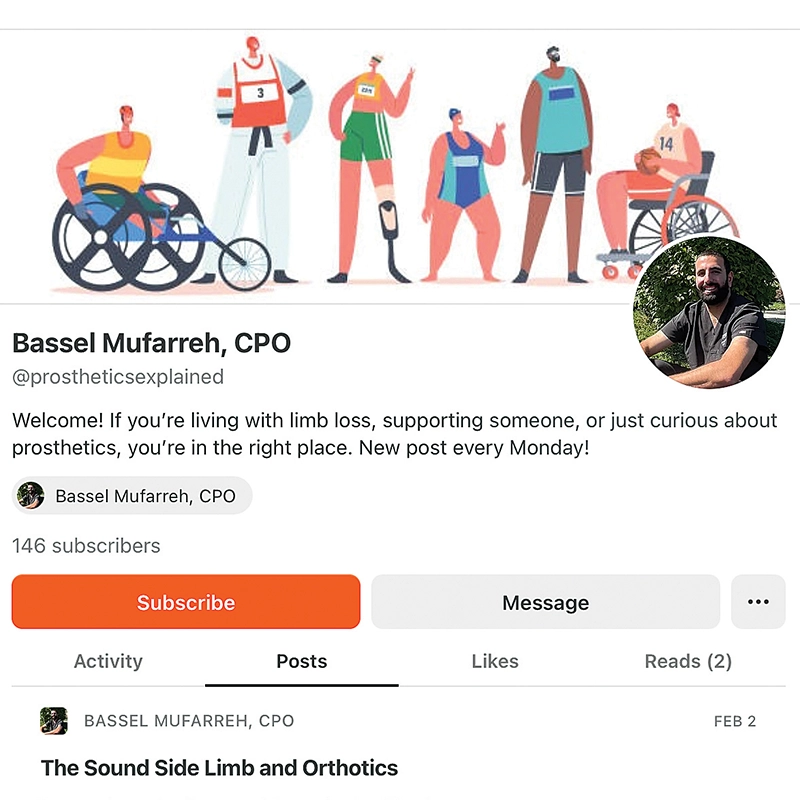Click the small avatar in the author chip
800x800 pixels.
click(x=31, y=495)
